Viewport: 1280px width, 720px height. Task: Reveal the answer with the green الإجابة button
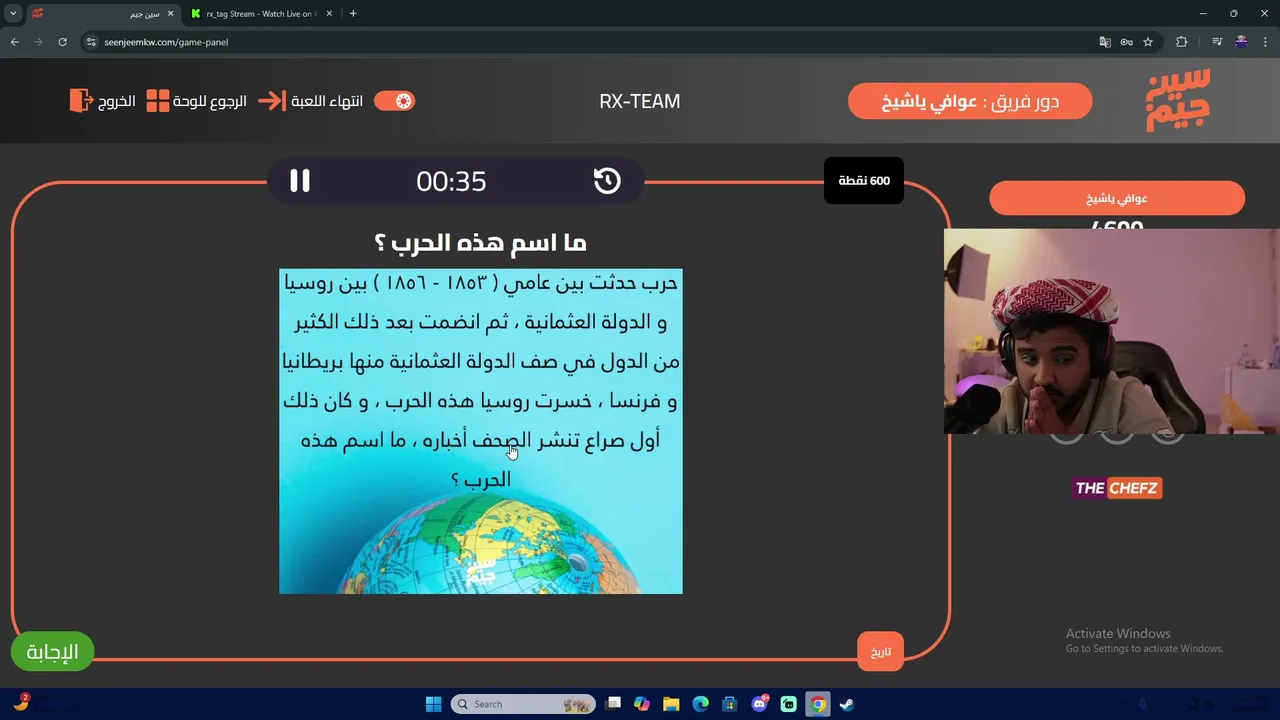click(x=52, y=652)
